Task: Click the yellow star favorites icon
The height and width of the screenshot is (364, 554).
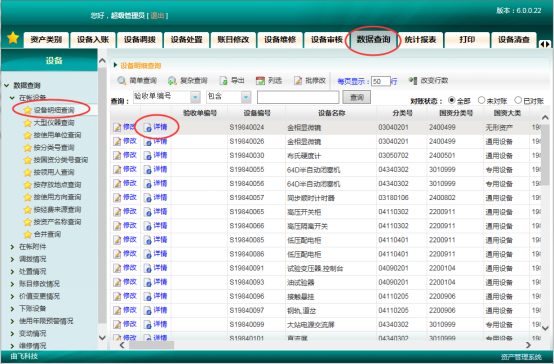Action: click(13, 37)
